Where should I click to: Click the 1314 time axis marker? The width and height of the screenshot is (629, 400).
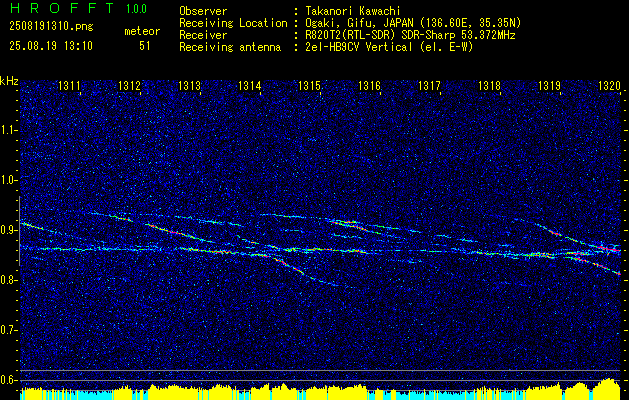250,85
